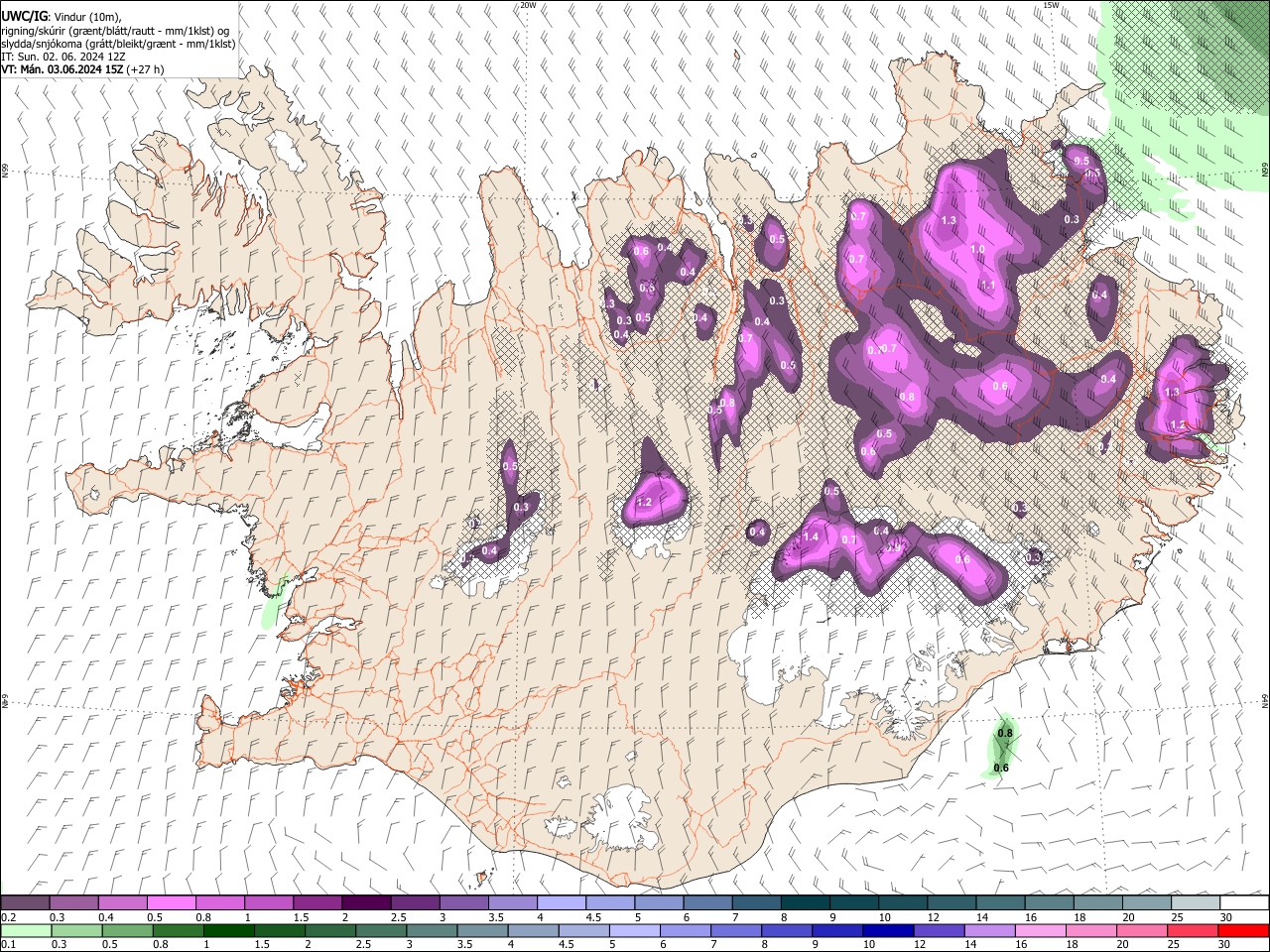Pick the snow scale swatch starting at 4

561,903
